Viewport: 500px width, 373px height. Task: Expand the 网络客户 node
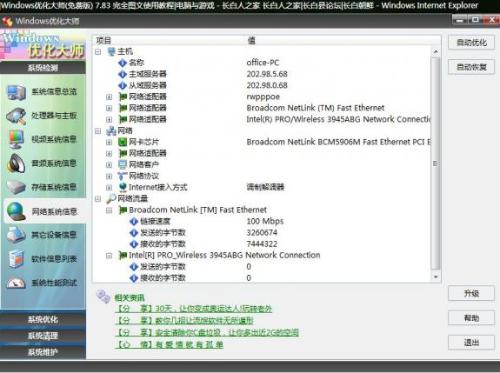point(109,165)
